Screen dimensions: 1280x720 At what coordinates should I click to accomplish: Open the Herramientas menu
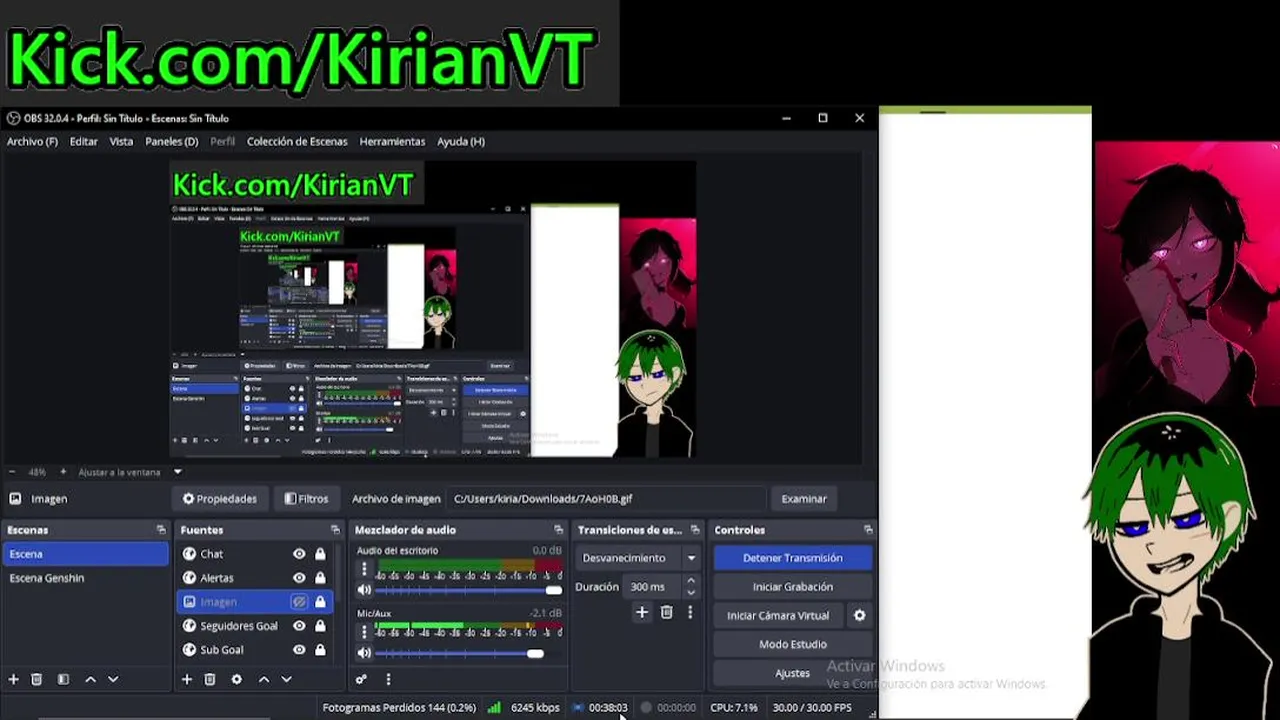click(x=392, y=141)
